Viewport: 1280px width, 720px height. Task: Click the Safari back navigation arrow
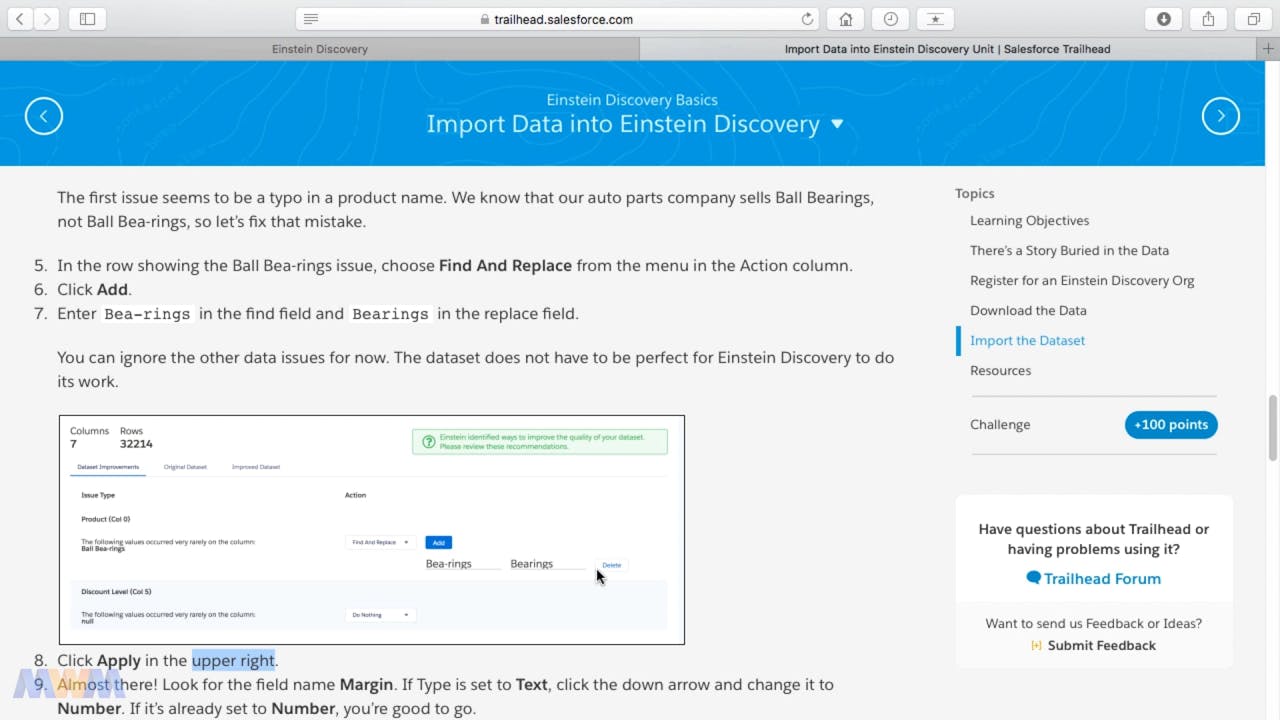[x=19, y=19]
